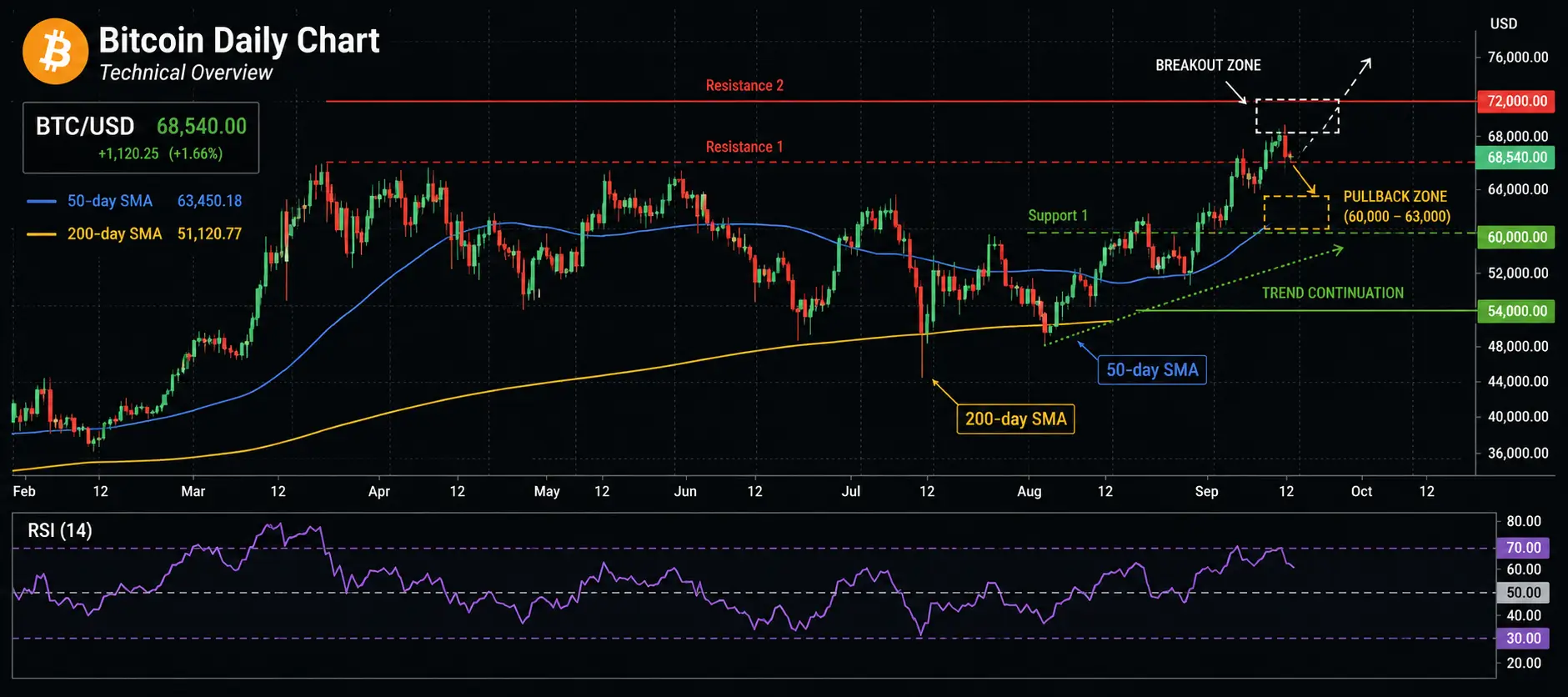Screen dimensions: 1568x697
Task: Click the 48,000.00 price axis label
Action: [x=1518, y=346]
